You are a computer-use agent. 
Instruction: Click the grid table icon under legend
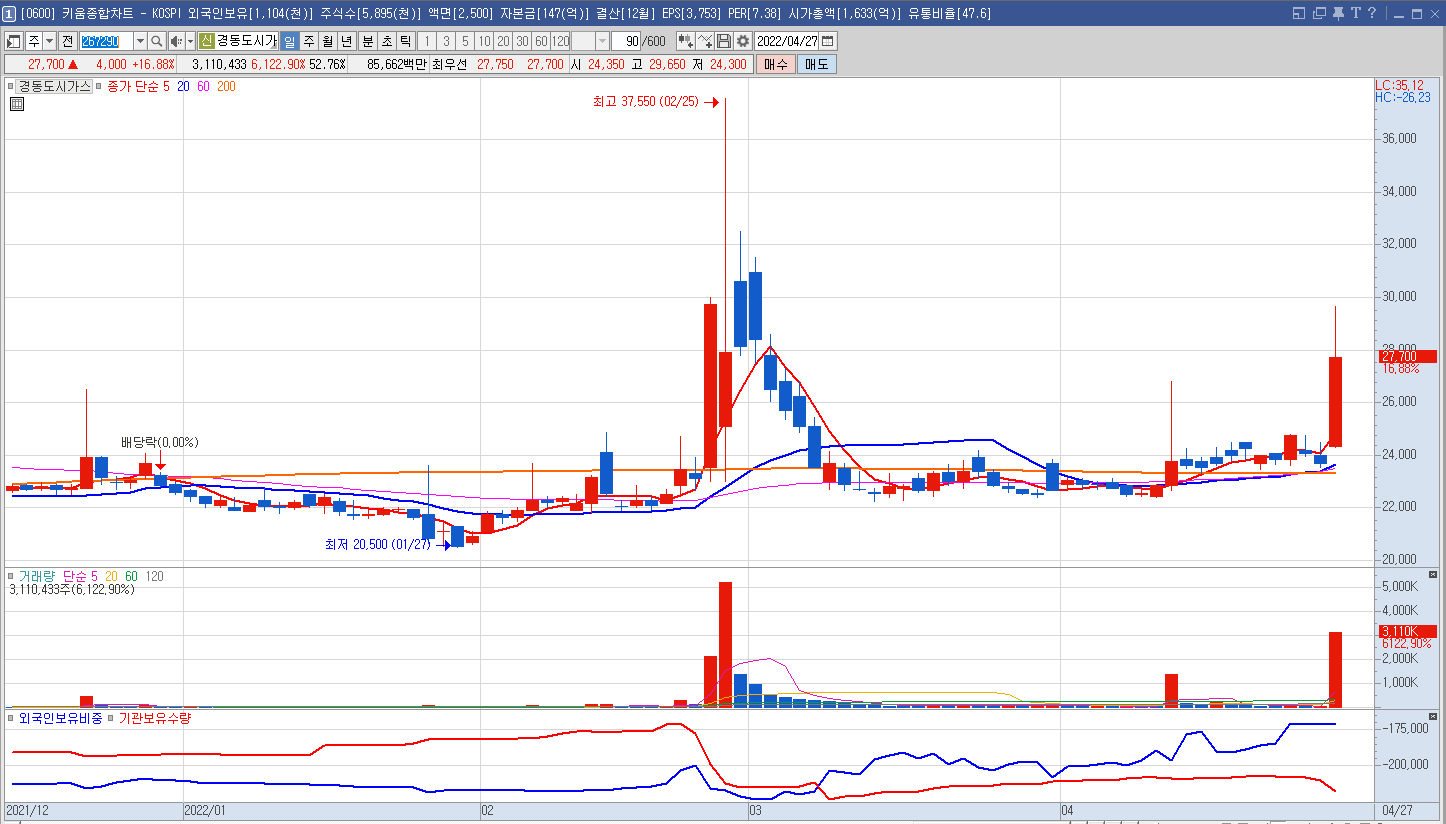[17, 103]
